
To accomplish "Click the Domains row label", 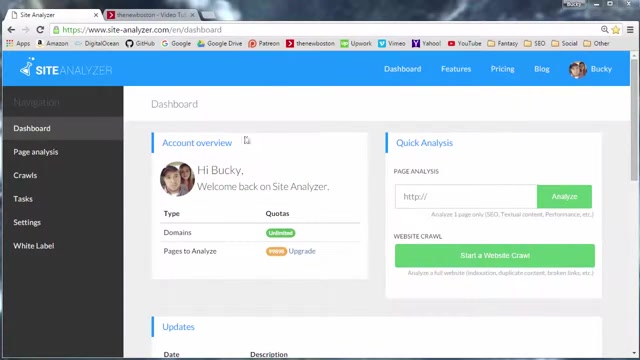I will (x=178, y=232).
